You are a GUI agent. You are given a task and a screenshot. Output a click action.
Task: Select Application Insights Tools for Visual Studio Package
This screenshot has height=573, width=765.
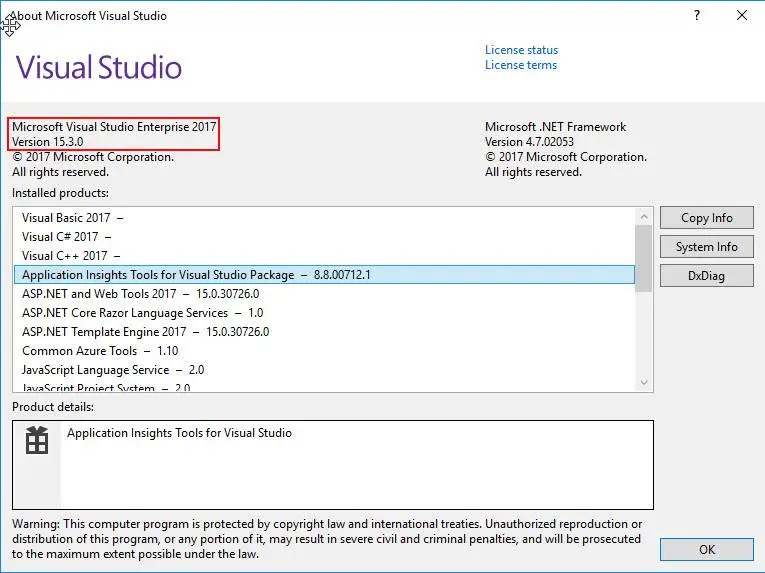[x=324, y=275]
